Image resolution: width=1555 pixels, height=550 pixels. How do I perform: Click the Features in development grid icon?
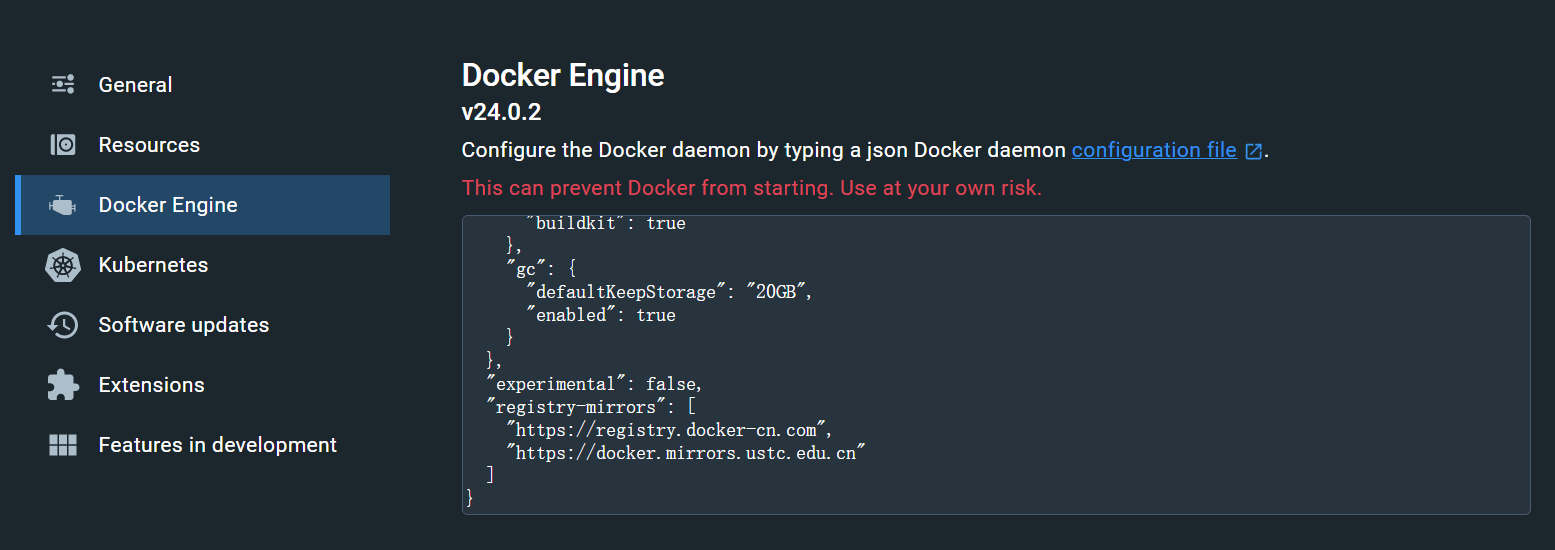point(63,445)
